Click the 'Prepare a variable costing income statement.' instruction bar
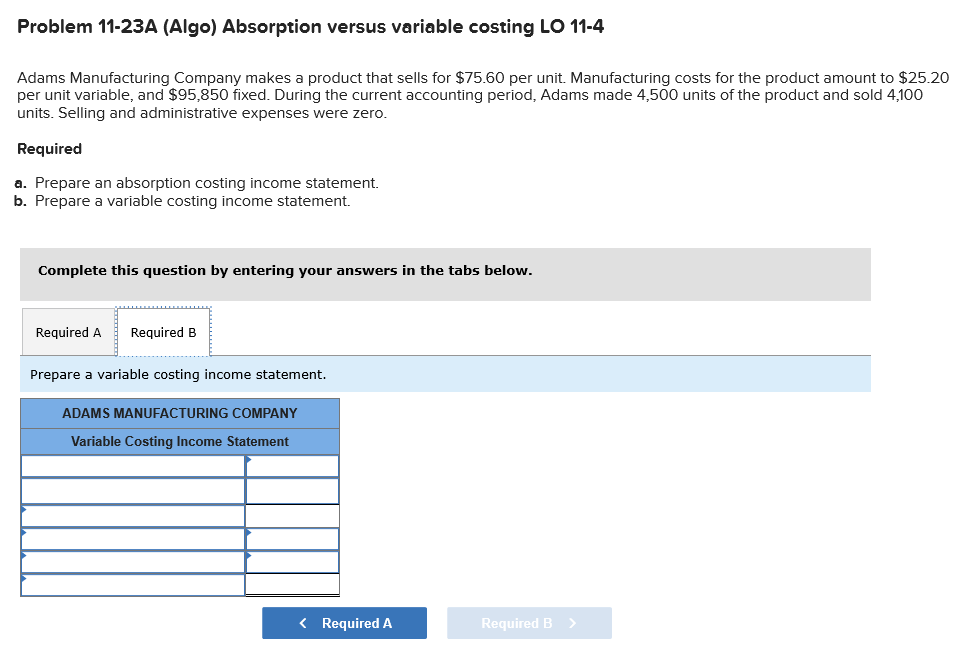This screenshot has height=661, width=980. [x=445, y=374]
